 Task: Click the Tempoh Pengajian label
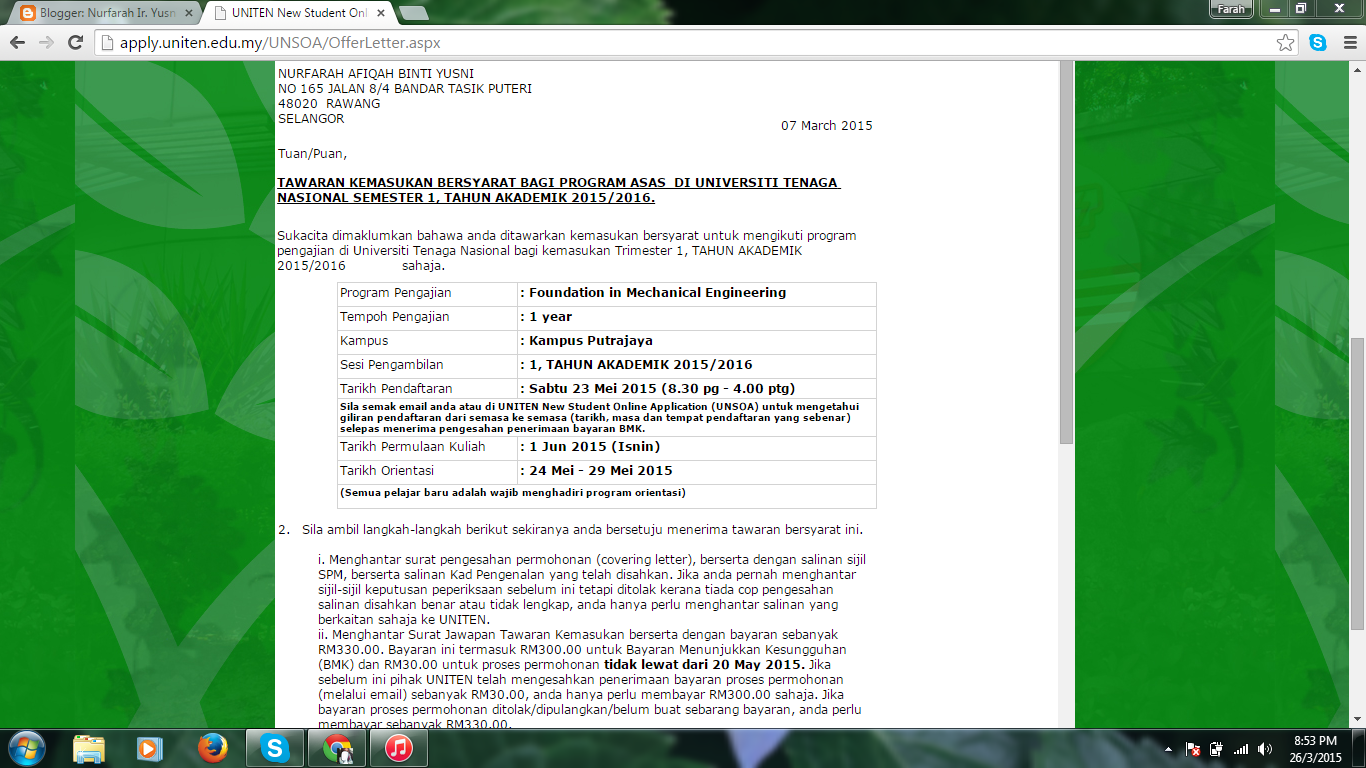395,317
